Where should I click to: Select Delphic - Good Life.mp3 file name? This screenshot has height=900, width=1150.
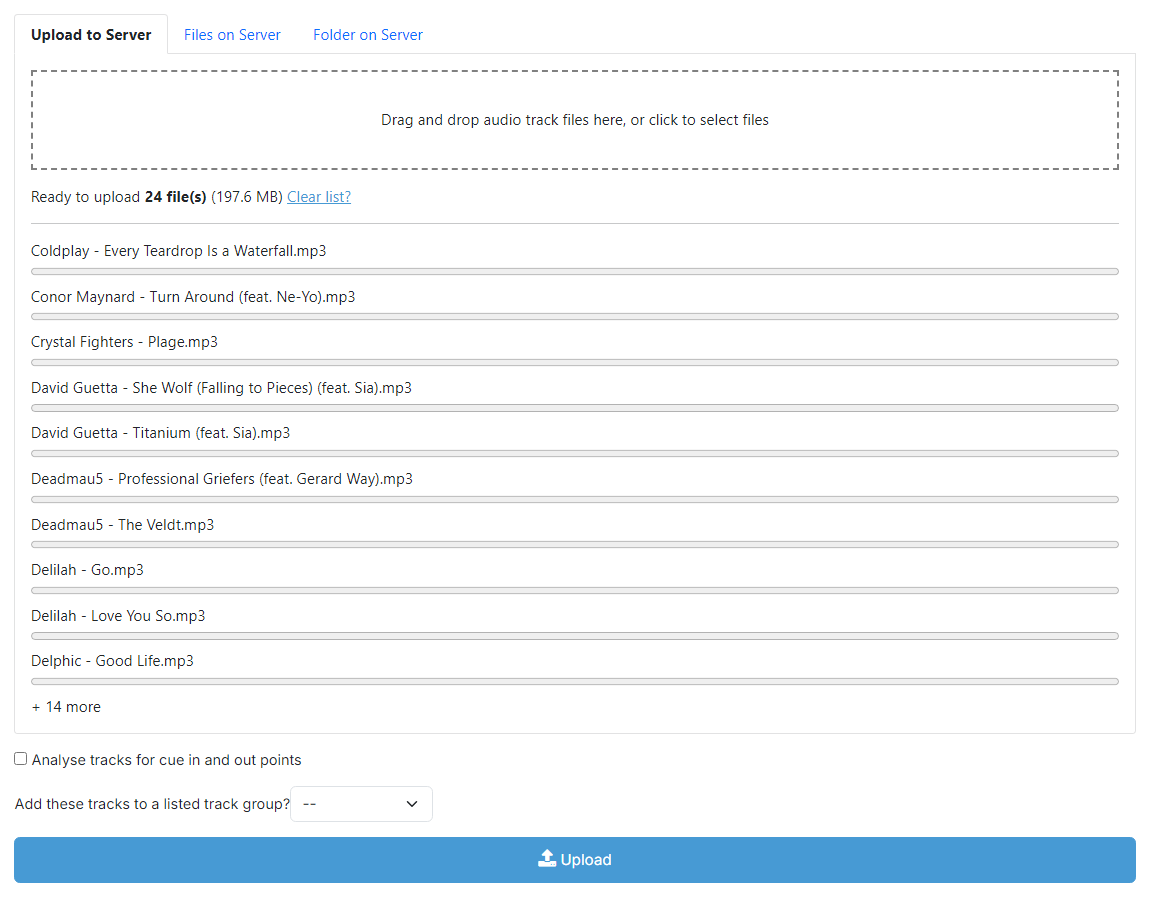[x=112, y=662]
